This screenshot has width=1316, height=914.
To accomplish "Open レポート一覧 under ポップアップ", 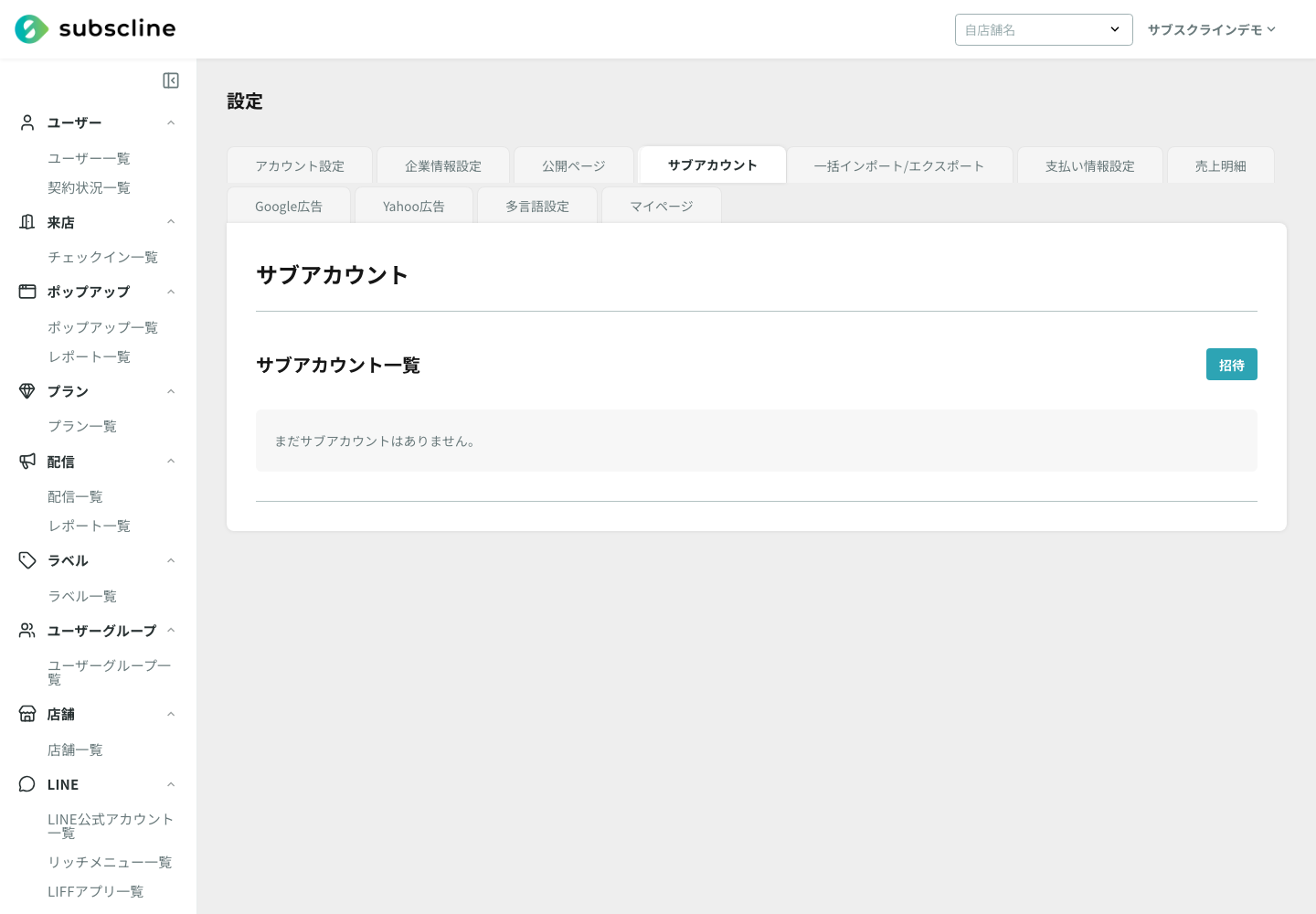I will pos(89,356).
